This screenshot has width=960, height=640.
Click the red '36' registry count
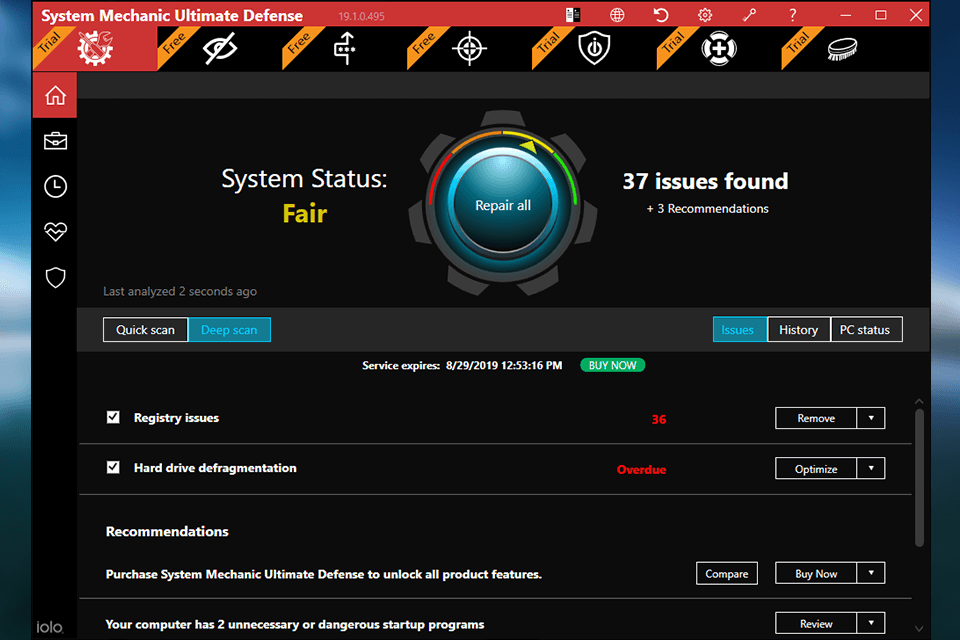[659, 420]
